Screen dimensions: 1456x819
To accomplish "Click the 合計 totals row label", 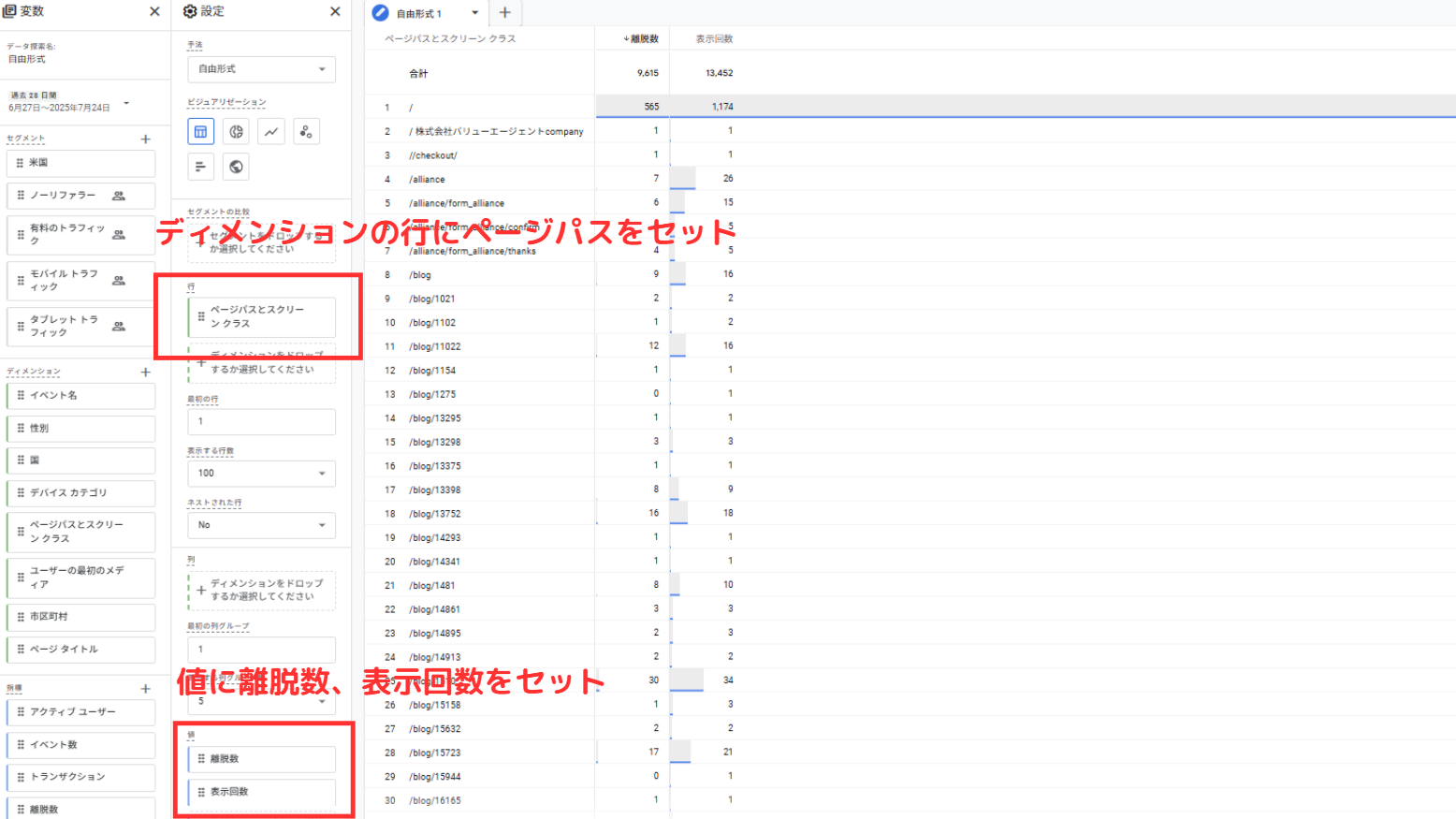I will coord(418,73).
